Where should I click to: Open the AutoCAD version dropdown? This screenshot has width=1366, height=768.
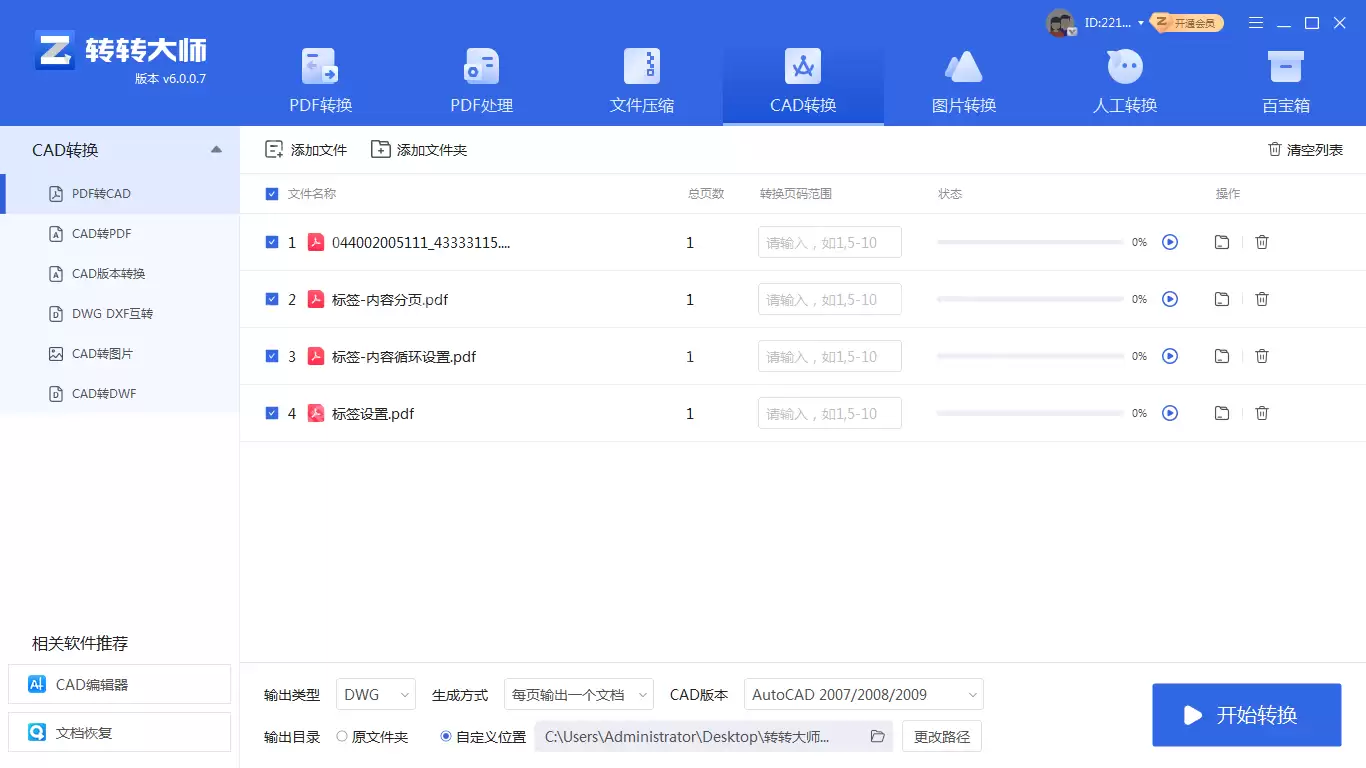tap(862, 694)
